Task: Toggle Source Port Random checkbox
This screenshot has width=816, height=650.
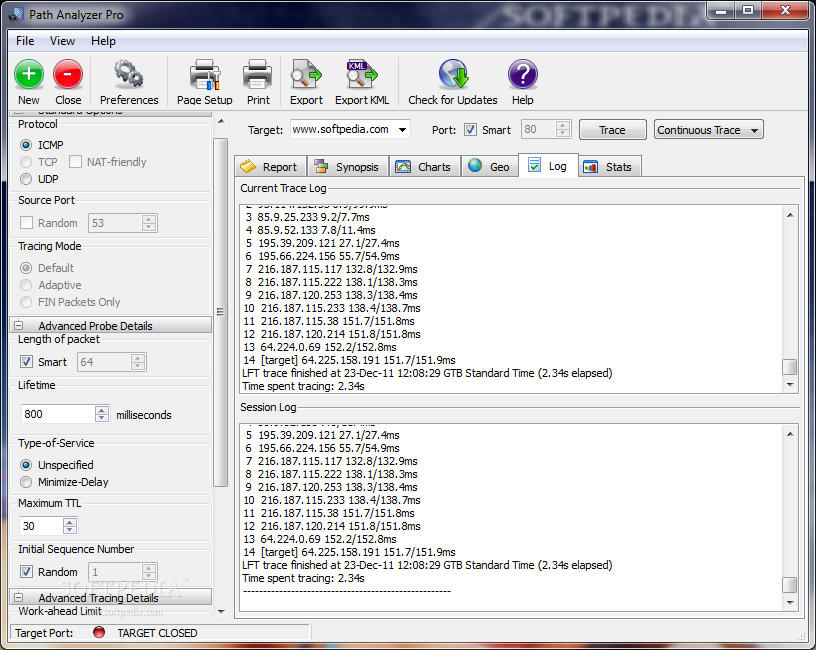Action: [26, 223]
